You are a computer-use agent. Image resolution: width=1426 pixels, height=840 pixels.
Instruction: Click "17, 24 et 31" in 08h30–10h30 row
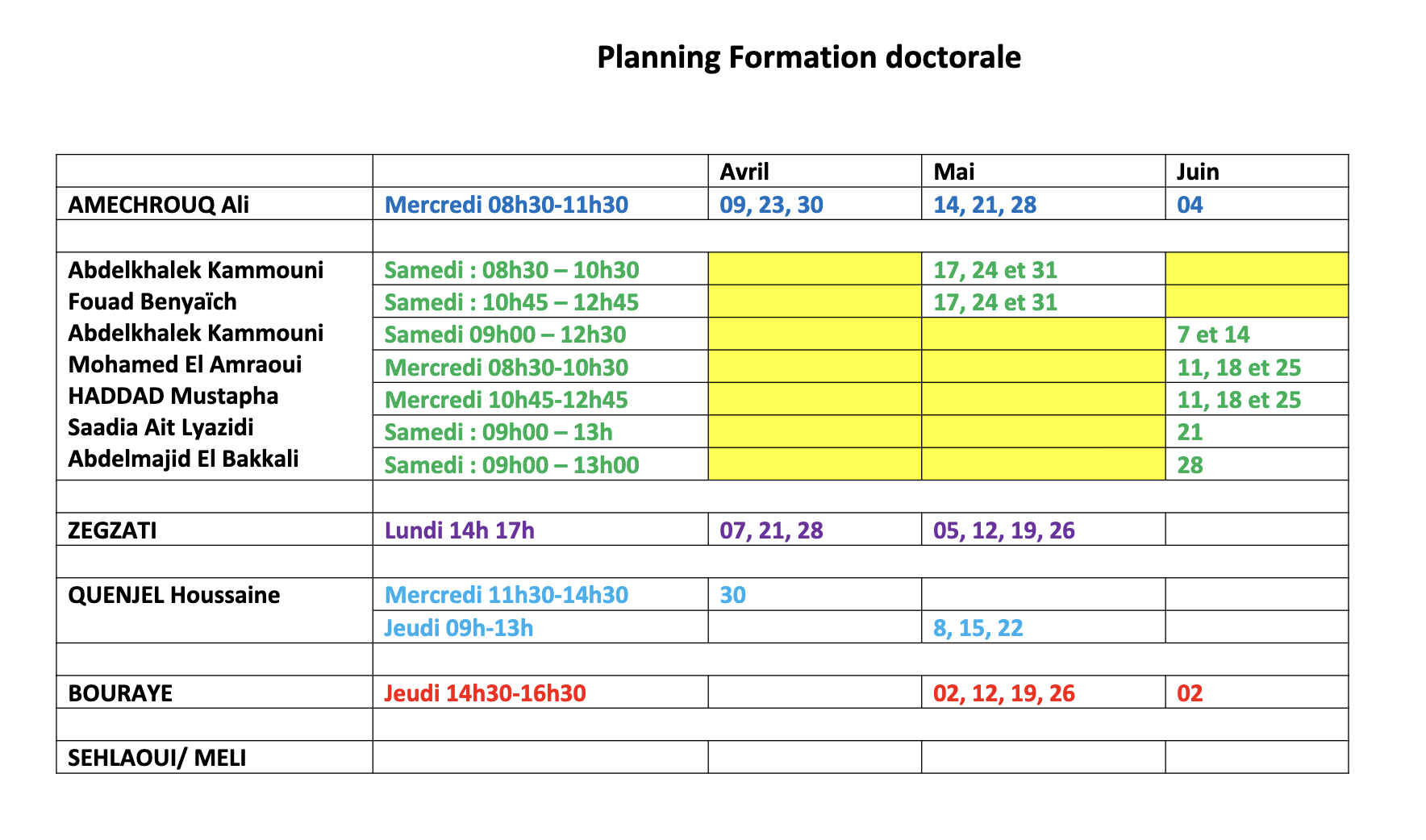[995, 270]
